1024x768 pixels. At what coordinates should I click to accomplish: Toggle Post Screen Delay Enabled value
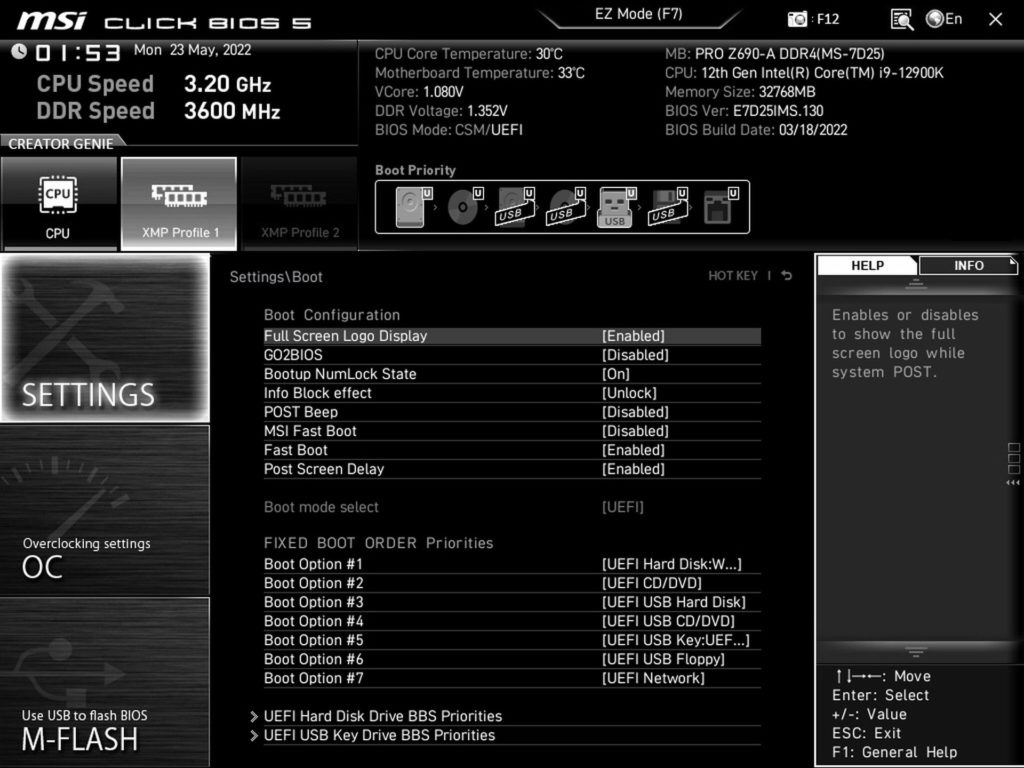633,468
